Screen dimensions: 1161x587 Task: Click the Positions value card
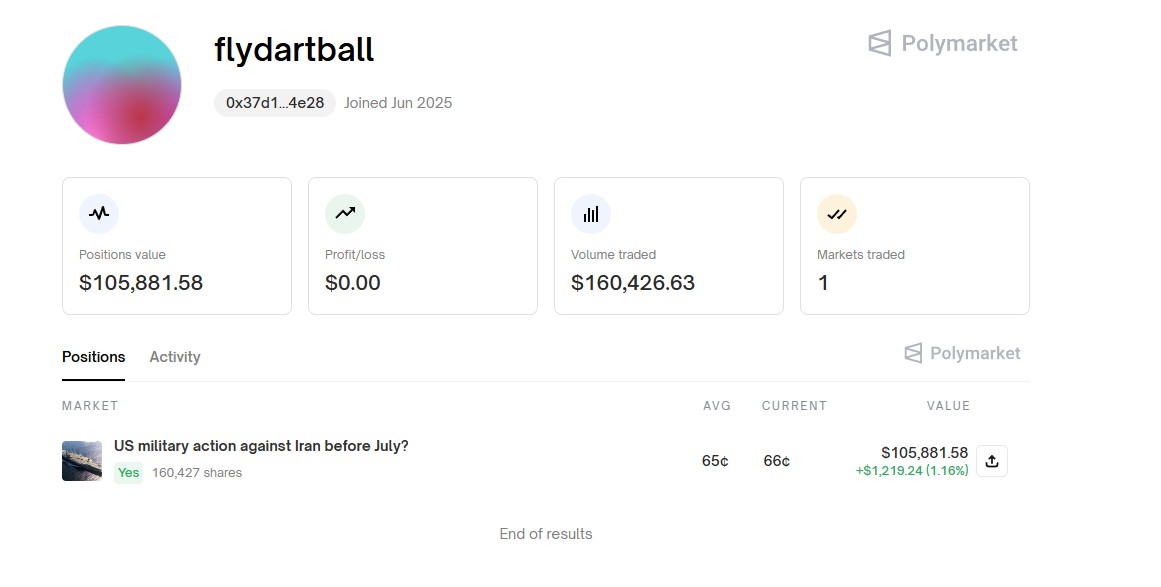click(x=177, y=246)
